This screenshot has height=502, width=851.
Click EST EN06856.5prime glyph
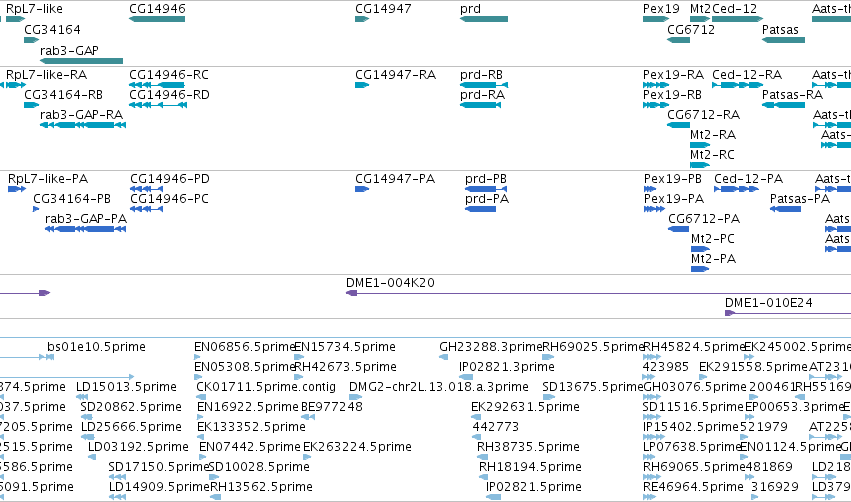pos(198,357)
